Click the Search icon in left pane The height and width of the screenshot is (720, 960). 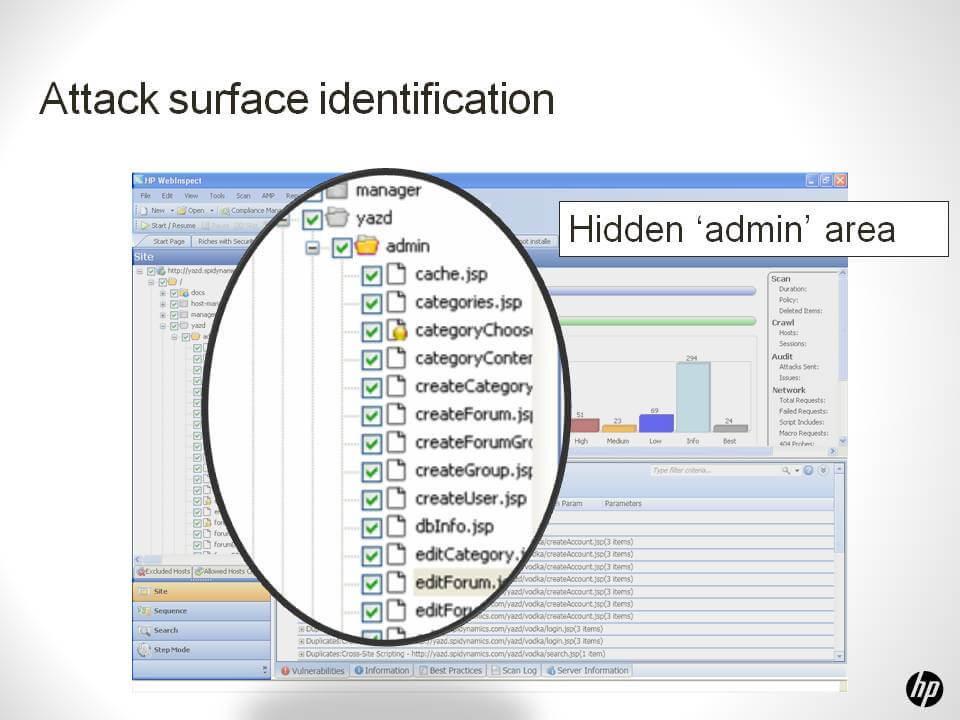coord(146,630)
